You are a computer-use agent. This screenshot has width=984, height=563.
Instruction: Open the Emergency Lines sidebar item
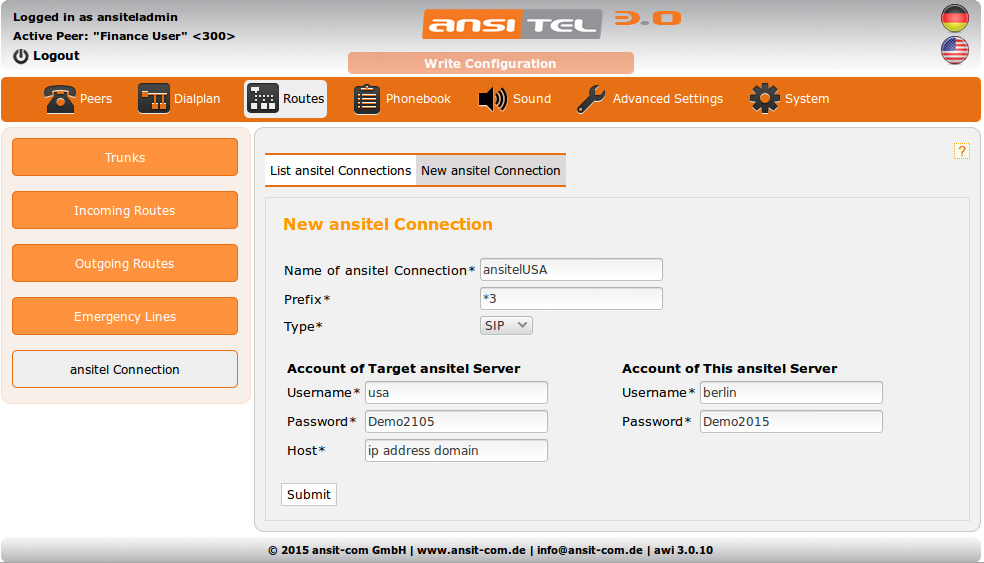pyautogui.click(x=125, y=316)
